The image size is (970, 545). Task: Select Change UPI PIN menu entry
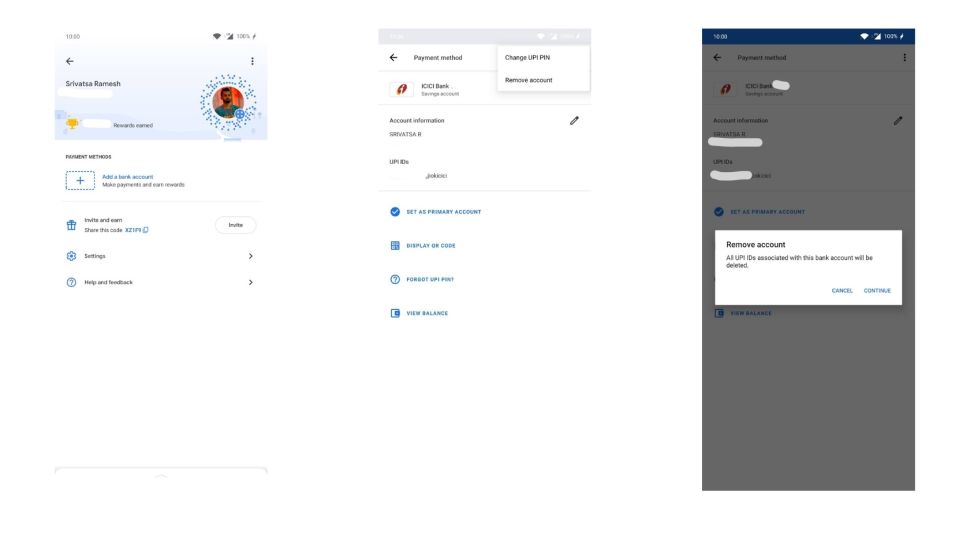[x=527, y=58]
